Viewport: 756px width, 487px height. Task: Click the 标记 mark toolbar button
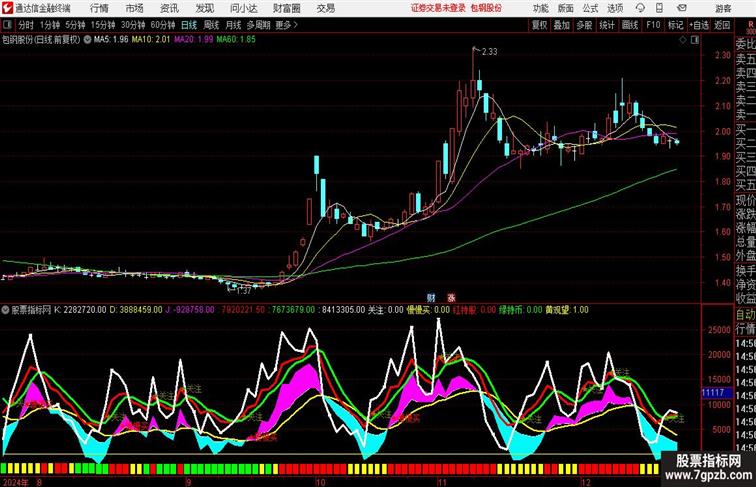click(675, 25)
